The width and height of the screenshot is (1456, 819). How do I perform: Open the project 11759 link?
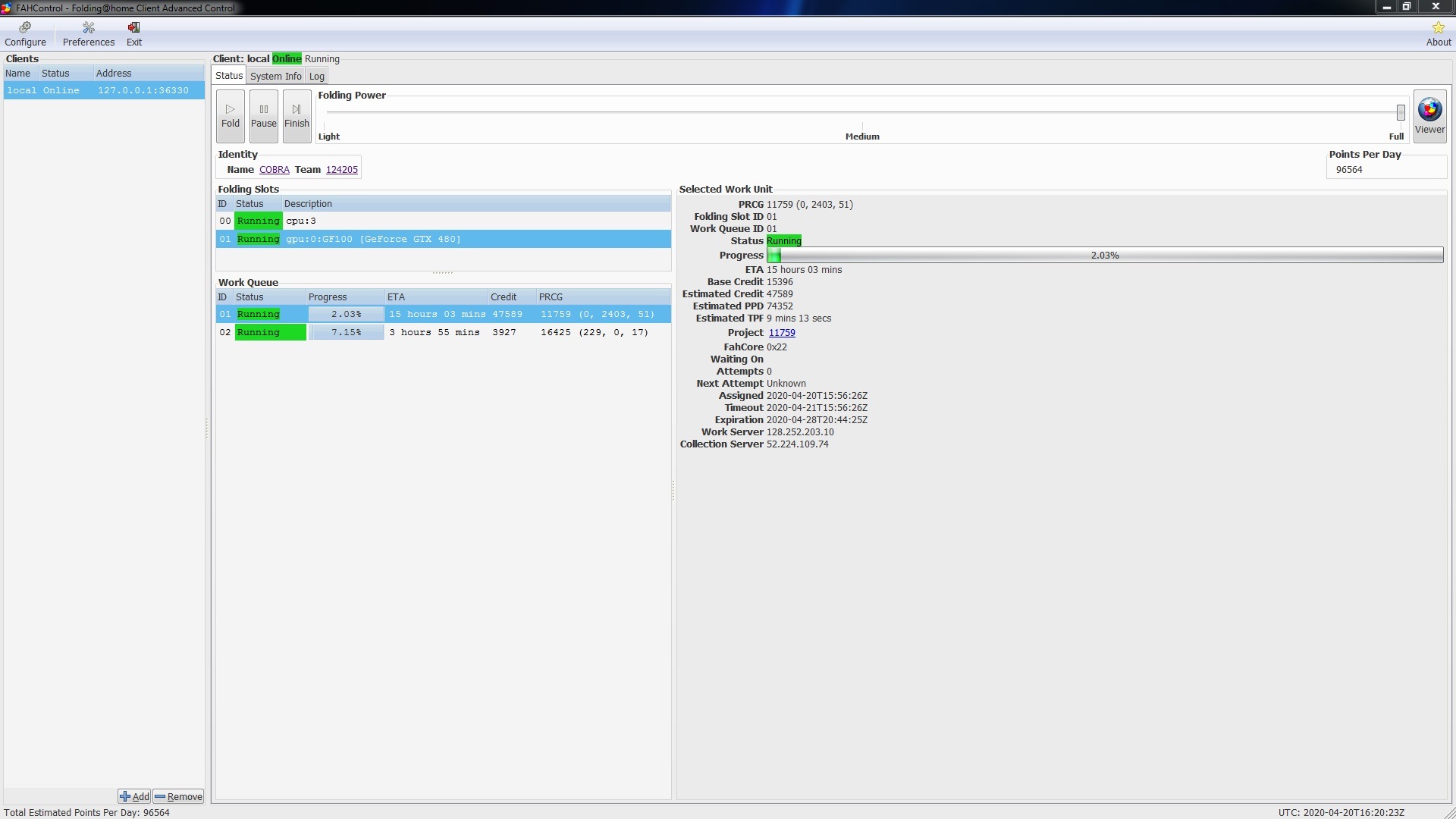click(x=782, y=333)
